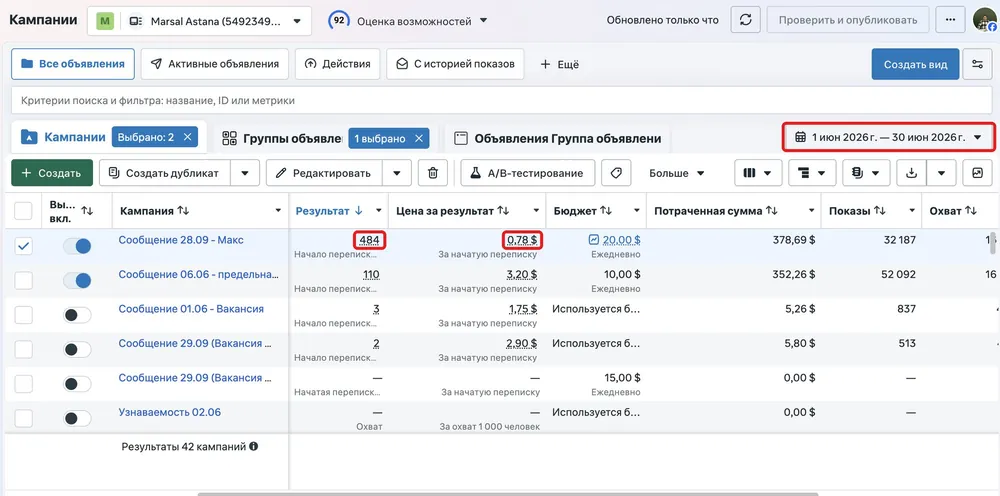The height and width of the screenshot is (496, 1000).
Task: Click the Создать вид button
Action: point(915,64)
